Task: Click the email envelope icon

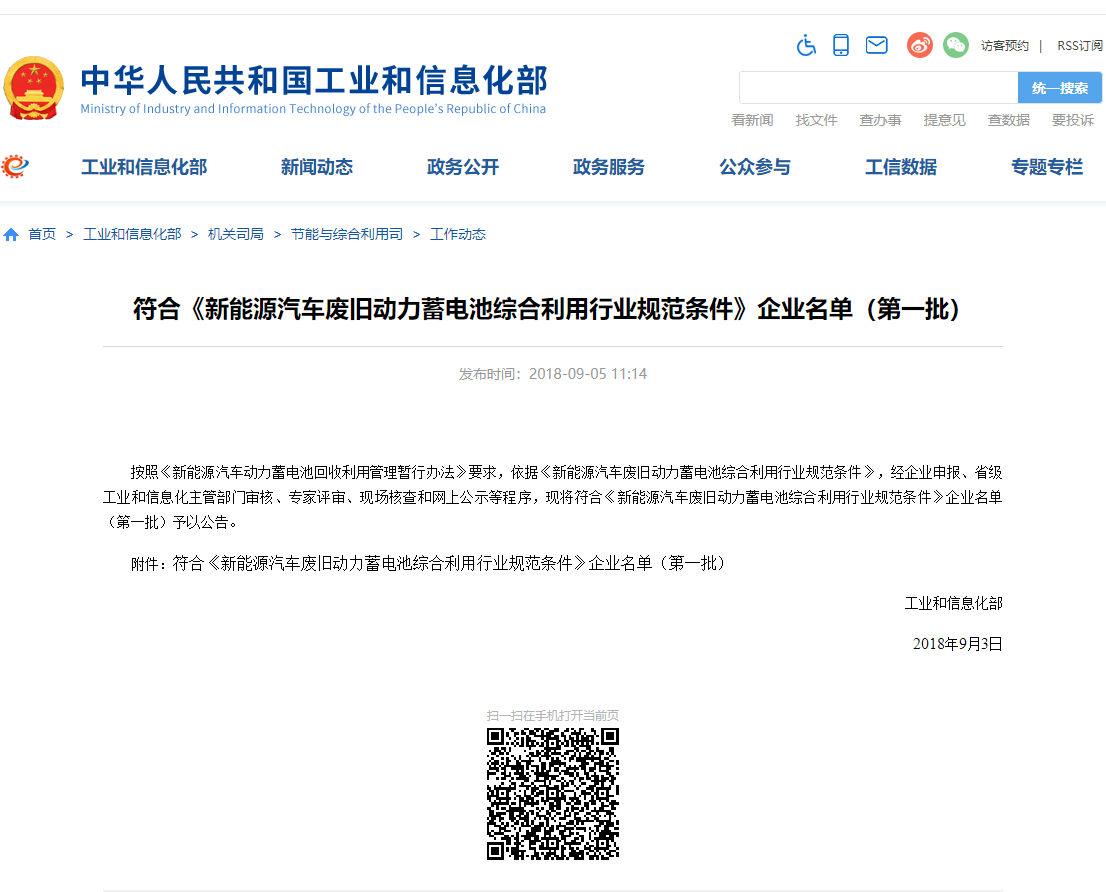Action: pos(876,46)
